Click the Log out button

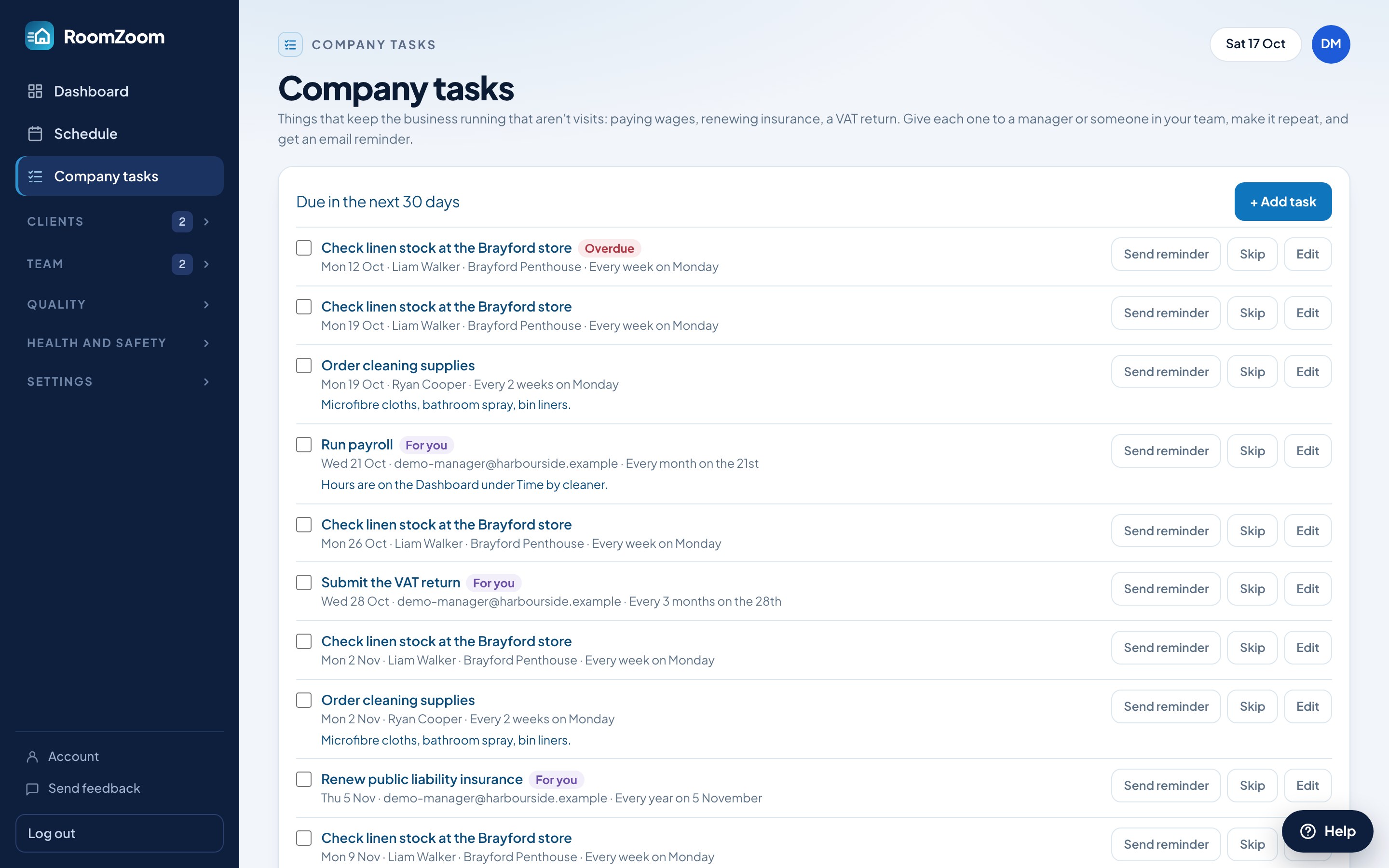[120, 834]
